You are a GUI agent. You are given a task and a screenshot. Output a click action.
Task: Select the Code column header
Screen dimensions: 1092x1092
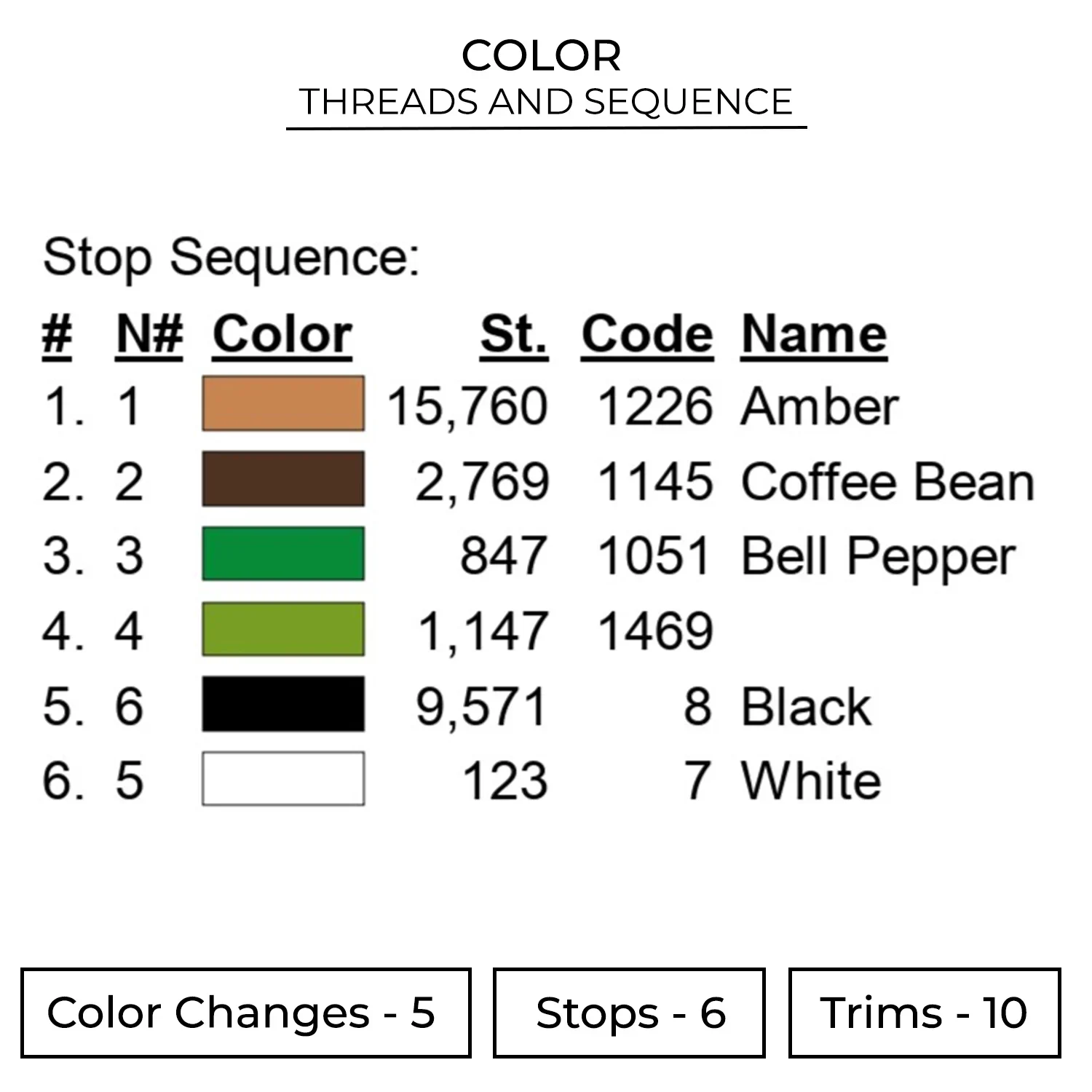pyautogui.click(x=647, y=335)
